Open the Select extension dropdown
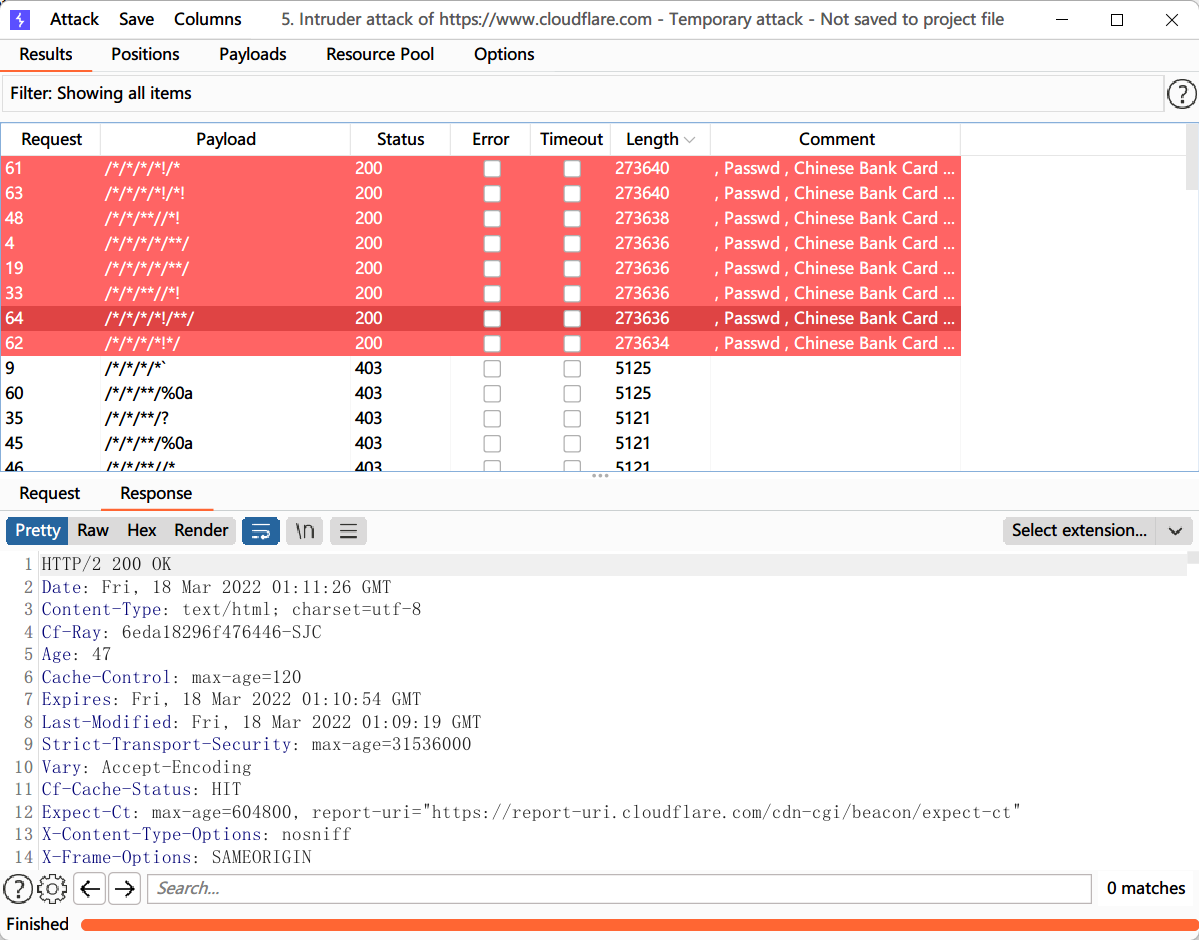 (1097, 531)
